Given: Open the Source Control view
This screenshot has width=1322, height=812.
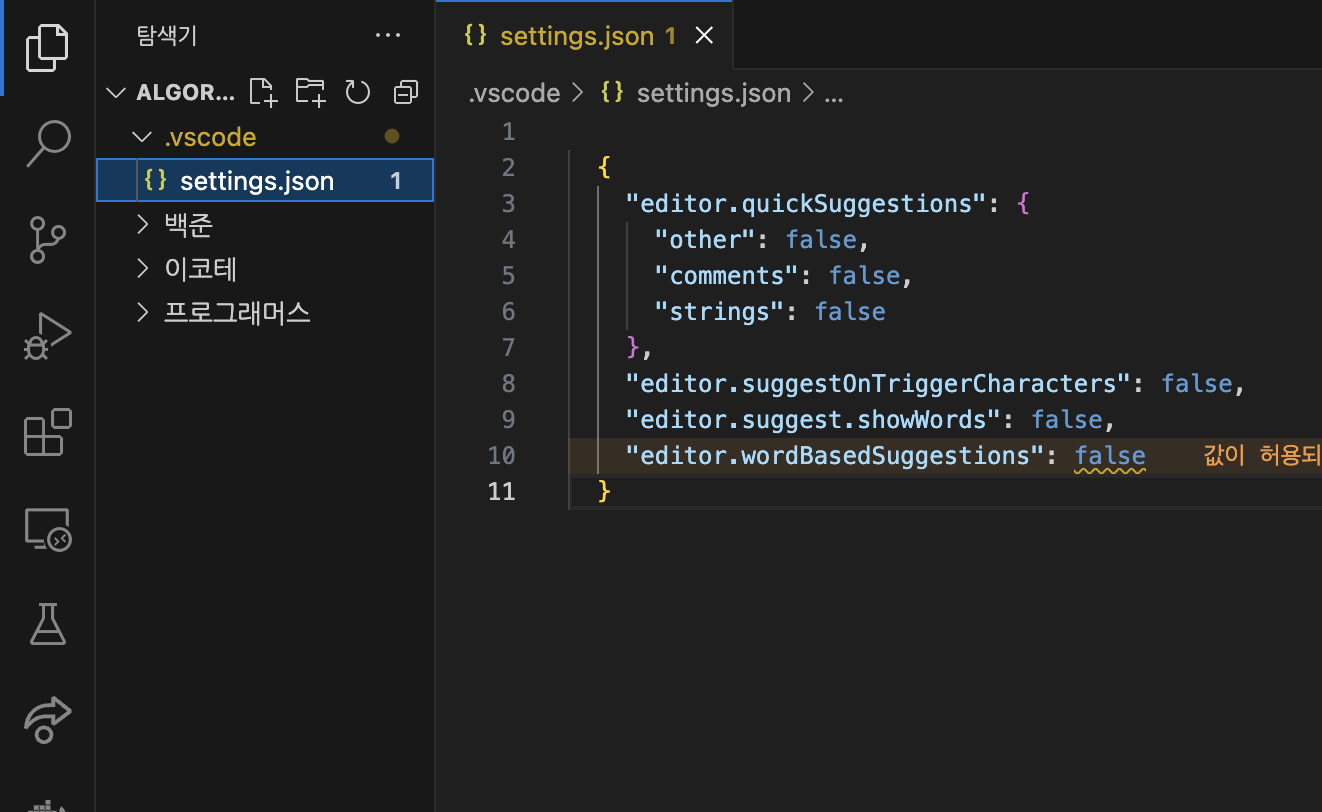Looking at the screenshot, I should pos(47,240).
